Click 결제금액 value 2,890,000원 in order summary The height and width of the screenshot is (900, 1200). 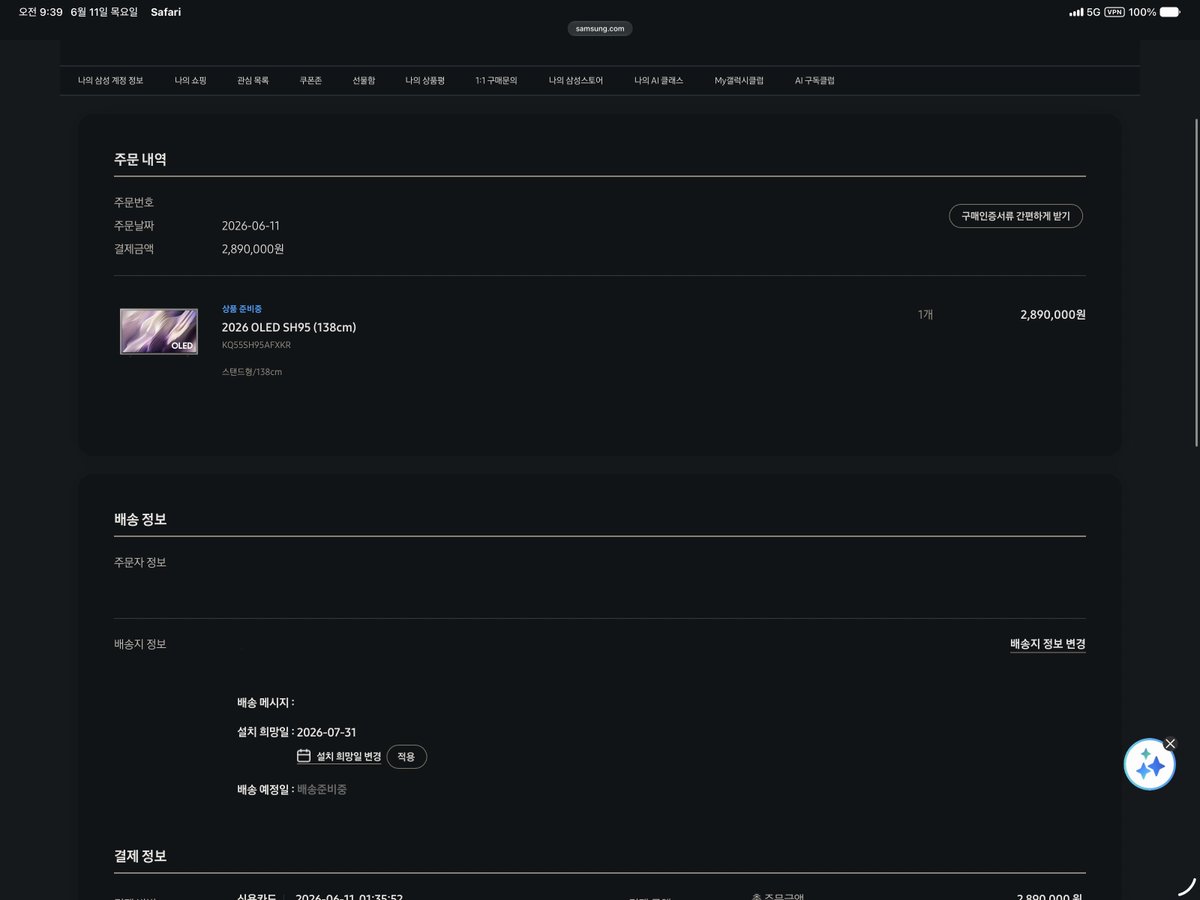[253, 249]
